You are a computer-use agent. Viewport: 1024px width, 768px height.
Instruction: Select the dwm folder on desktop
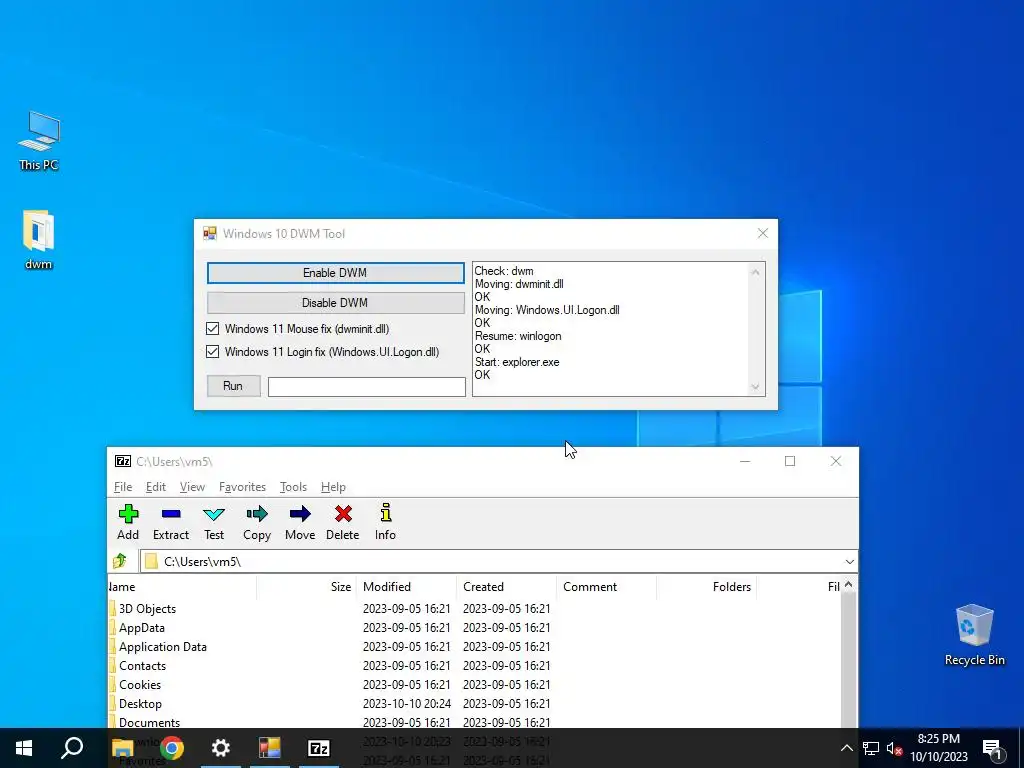[x=38, y=240]
